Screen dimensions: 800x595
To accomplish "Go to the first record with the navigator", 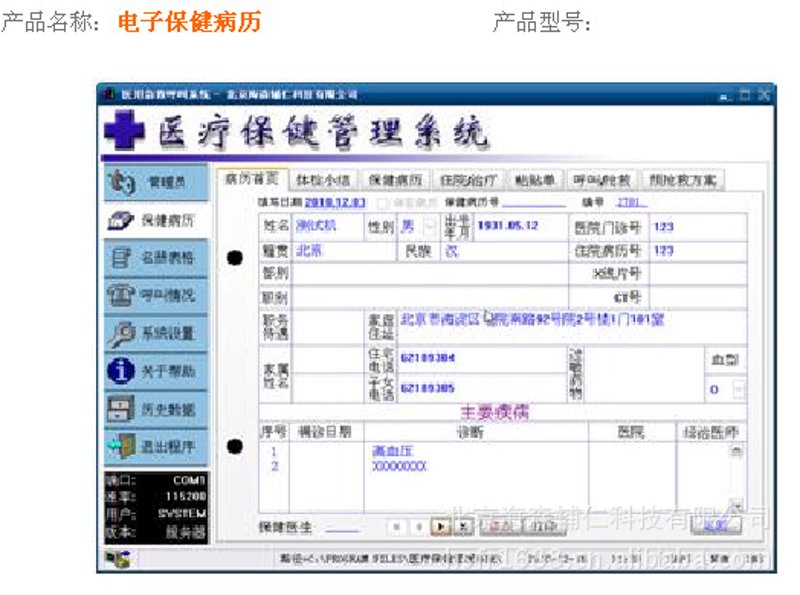I will tap(396, 527).
